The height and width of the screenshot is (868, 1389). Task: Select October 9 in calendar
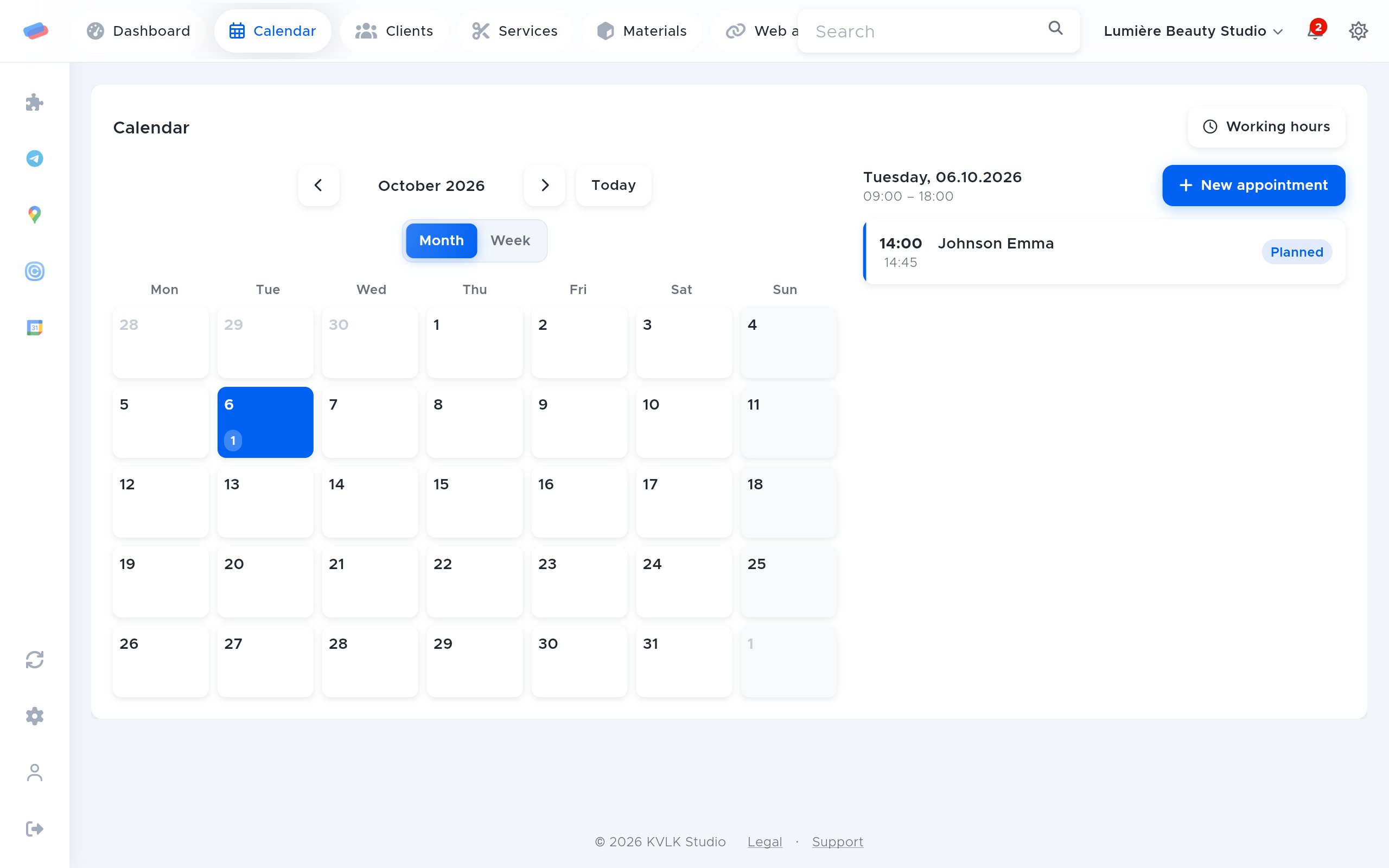click(579, 422)
